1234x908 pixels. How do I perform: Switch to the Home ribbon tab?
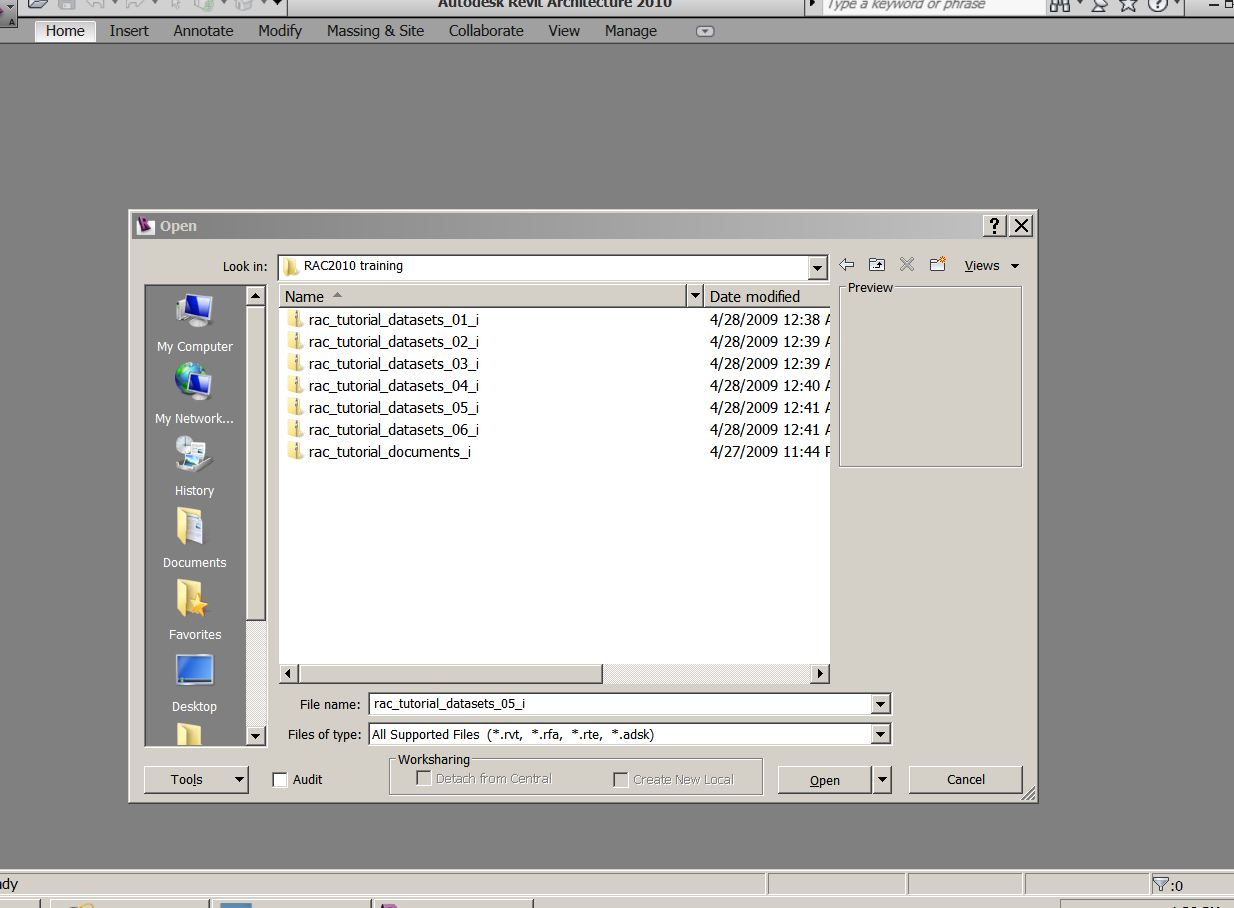coord(65,31)
